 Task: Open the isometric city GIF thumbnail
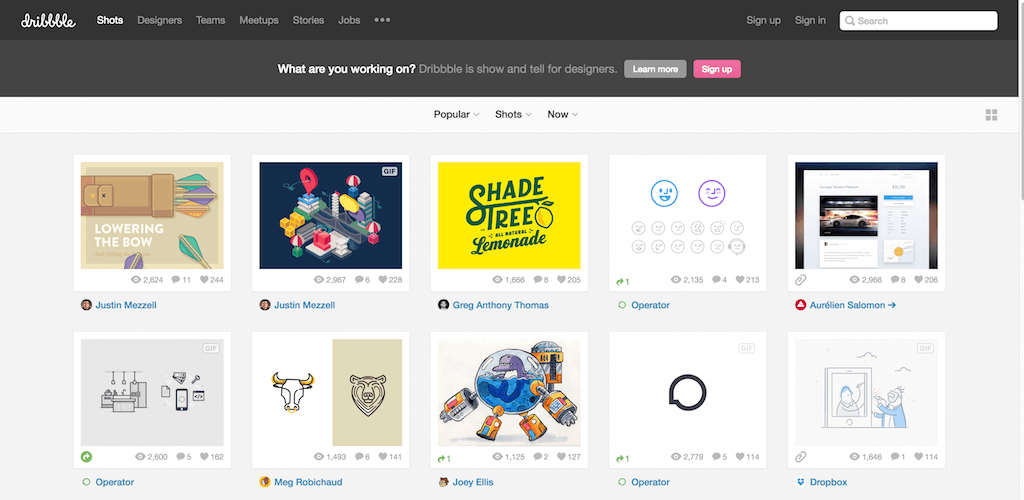330,215
